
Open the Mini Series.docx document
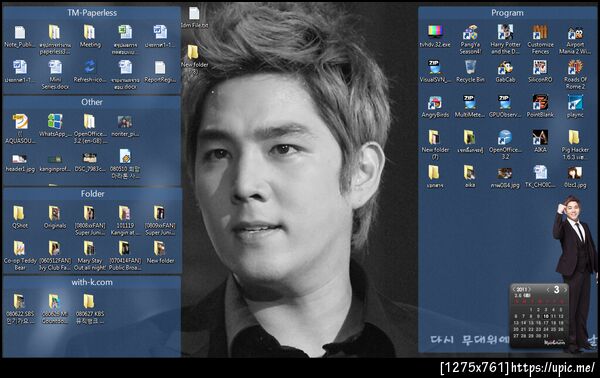(55, 75)
